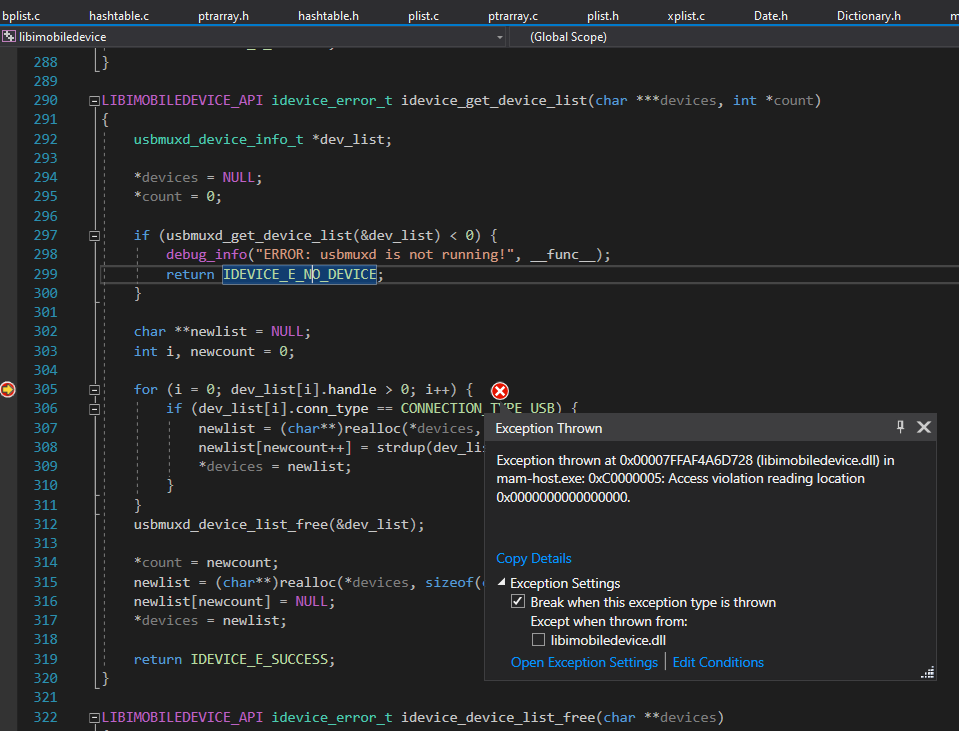
Task: Place cursor on IDEVICE_E_NO_DEVICE at line 299
Action: coord(300,273)
